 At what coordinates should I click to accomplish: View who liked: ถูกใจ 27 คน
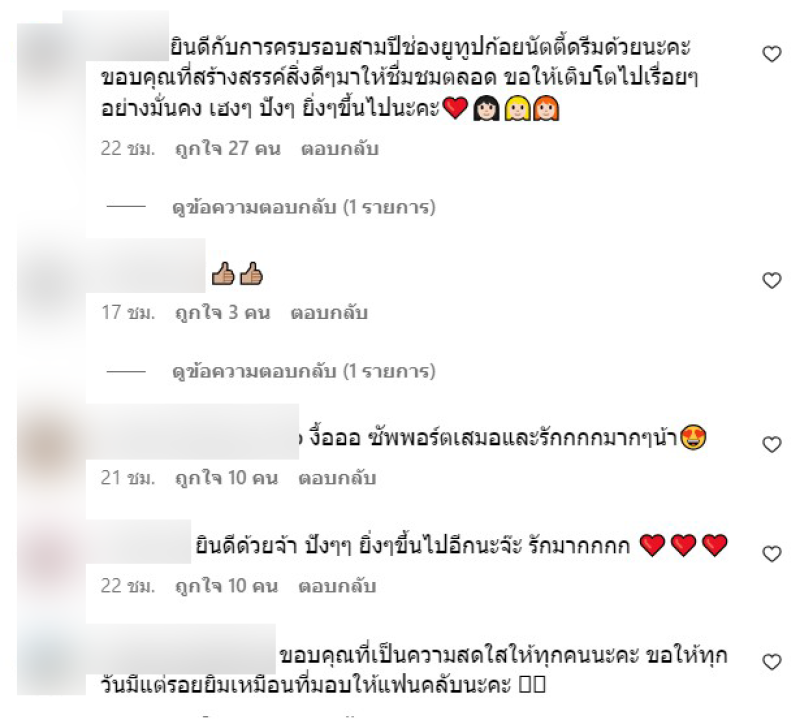pos(228,149)
